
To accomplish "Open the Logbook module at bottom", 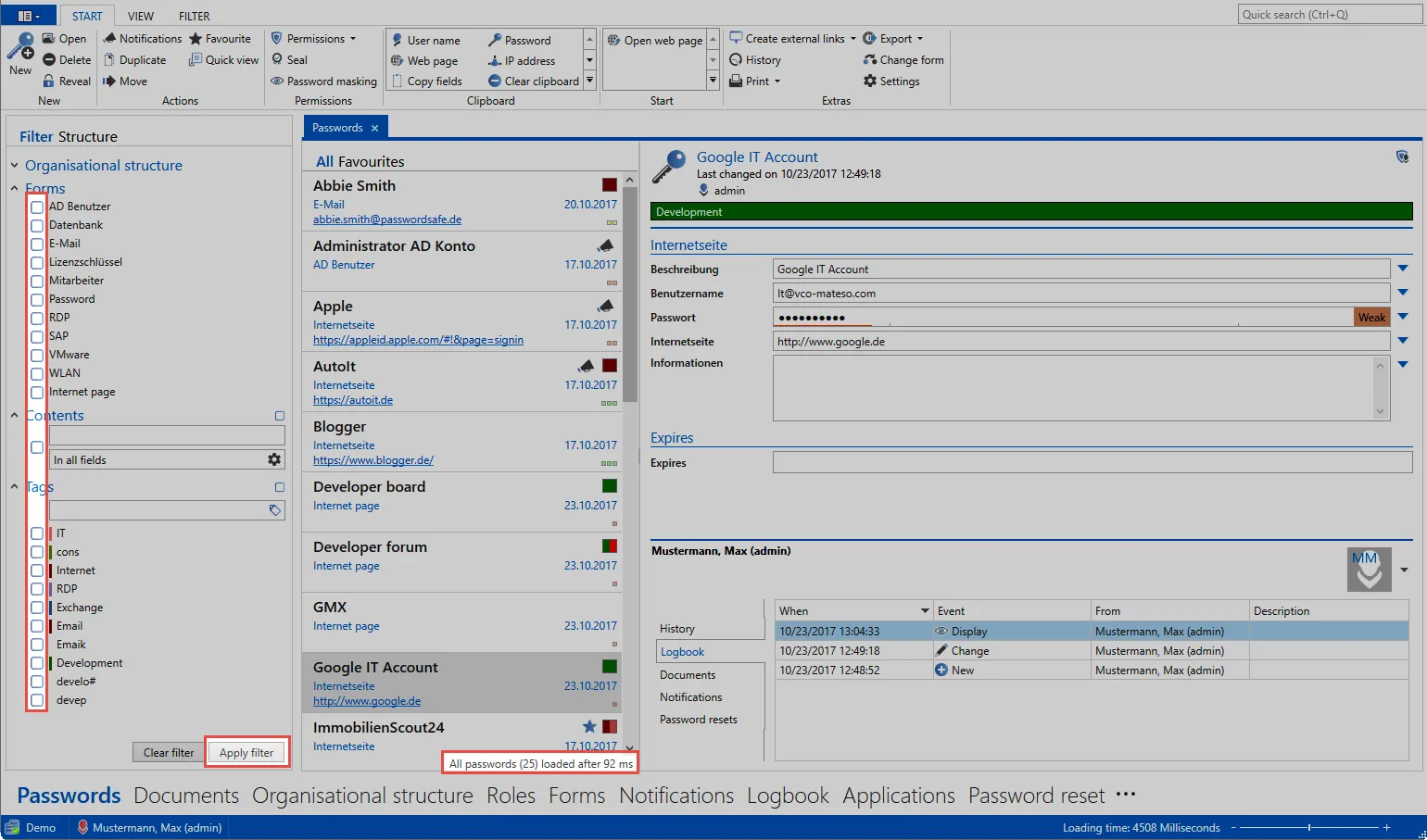I will (787, 795).
